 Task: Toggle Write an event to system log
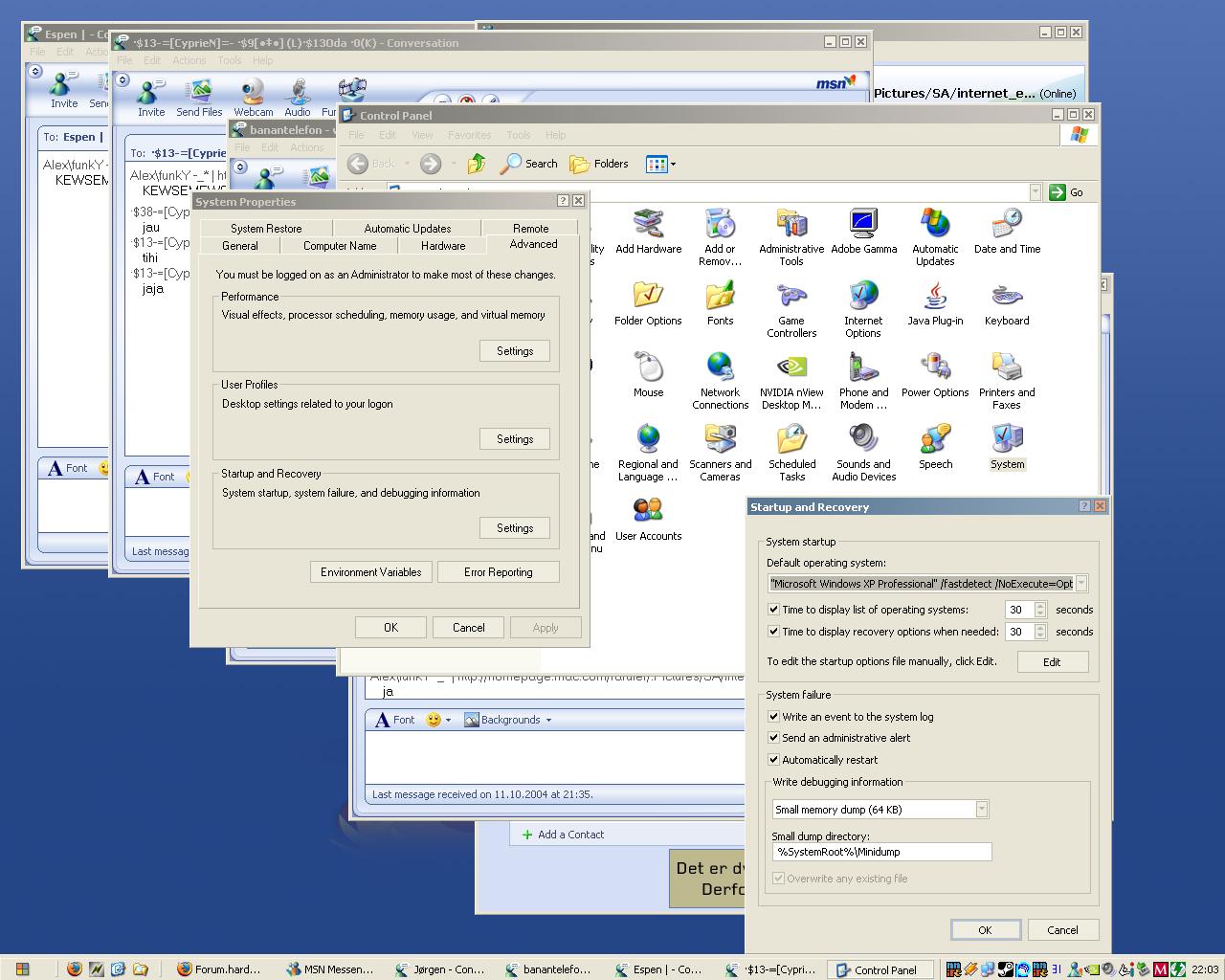tap(774, 717)
